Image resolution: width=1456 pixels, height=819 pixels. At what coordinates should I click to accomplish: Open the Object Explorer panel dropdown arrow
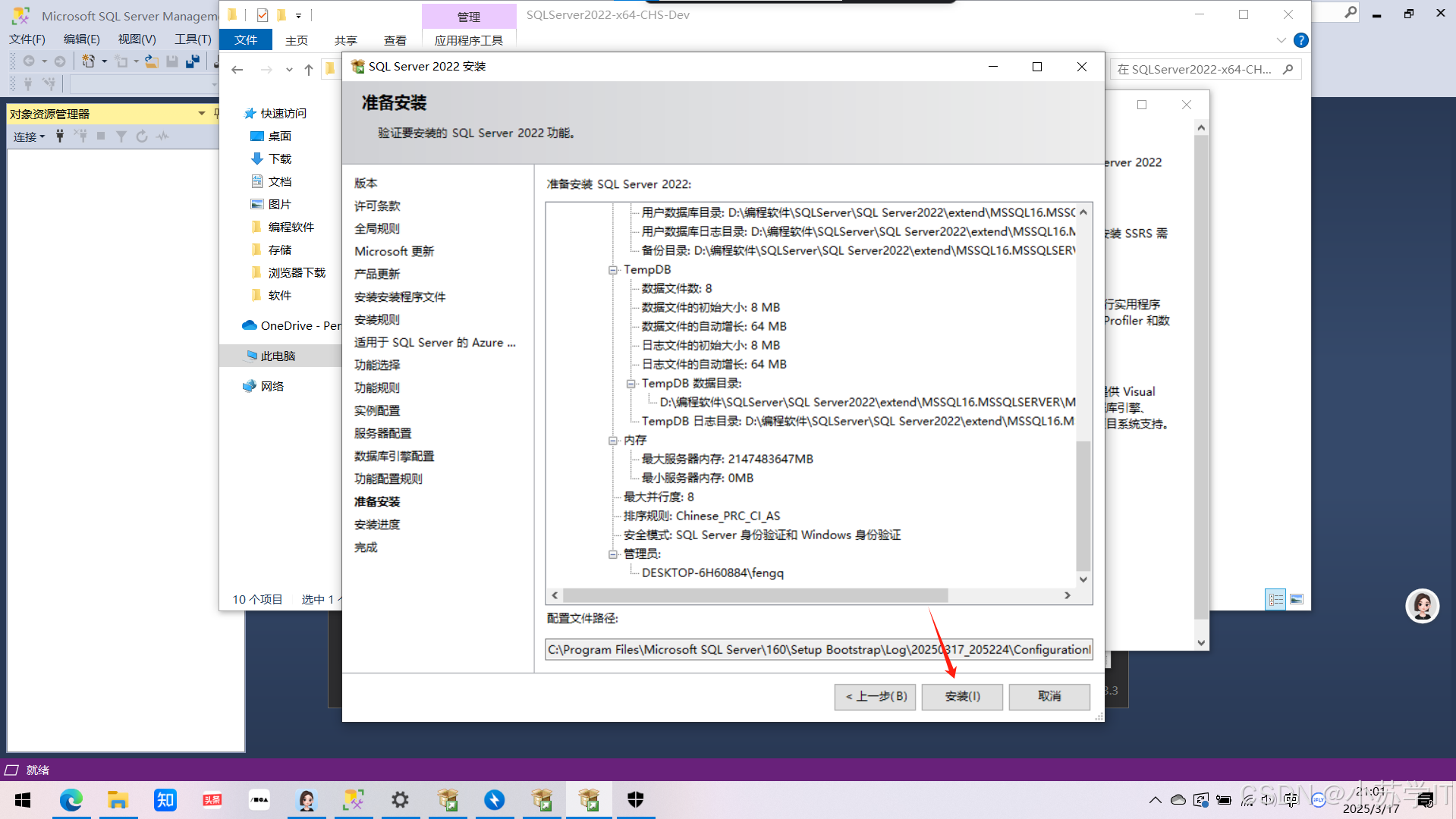click(x=201, y=114)
